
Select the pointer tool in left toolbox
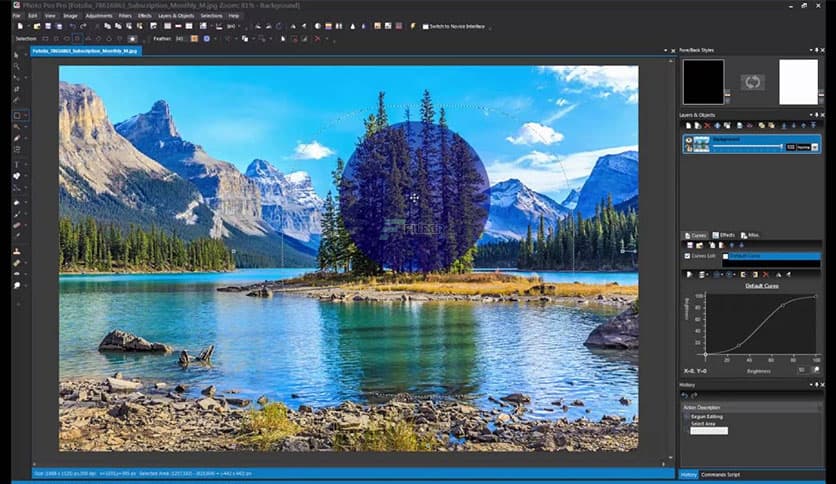(x=17, y=54)
